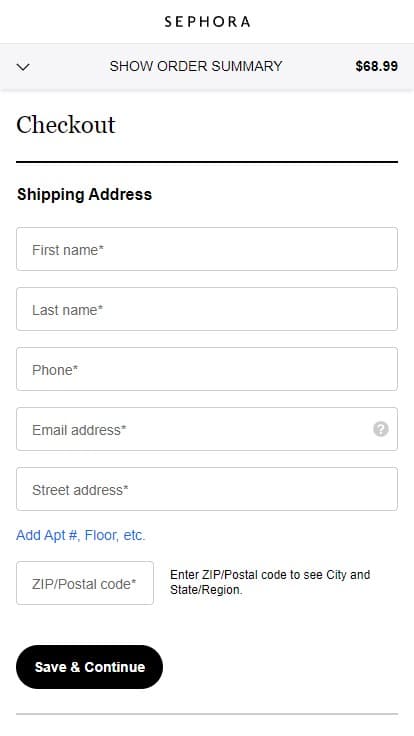The height and width of the screenshot is (736, 414).
Task: Click into the Email address field
Action: click(x=207, y=429)
